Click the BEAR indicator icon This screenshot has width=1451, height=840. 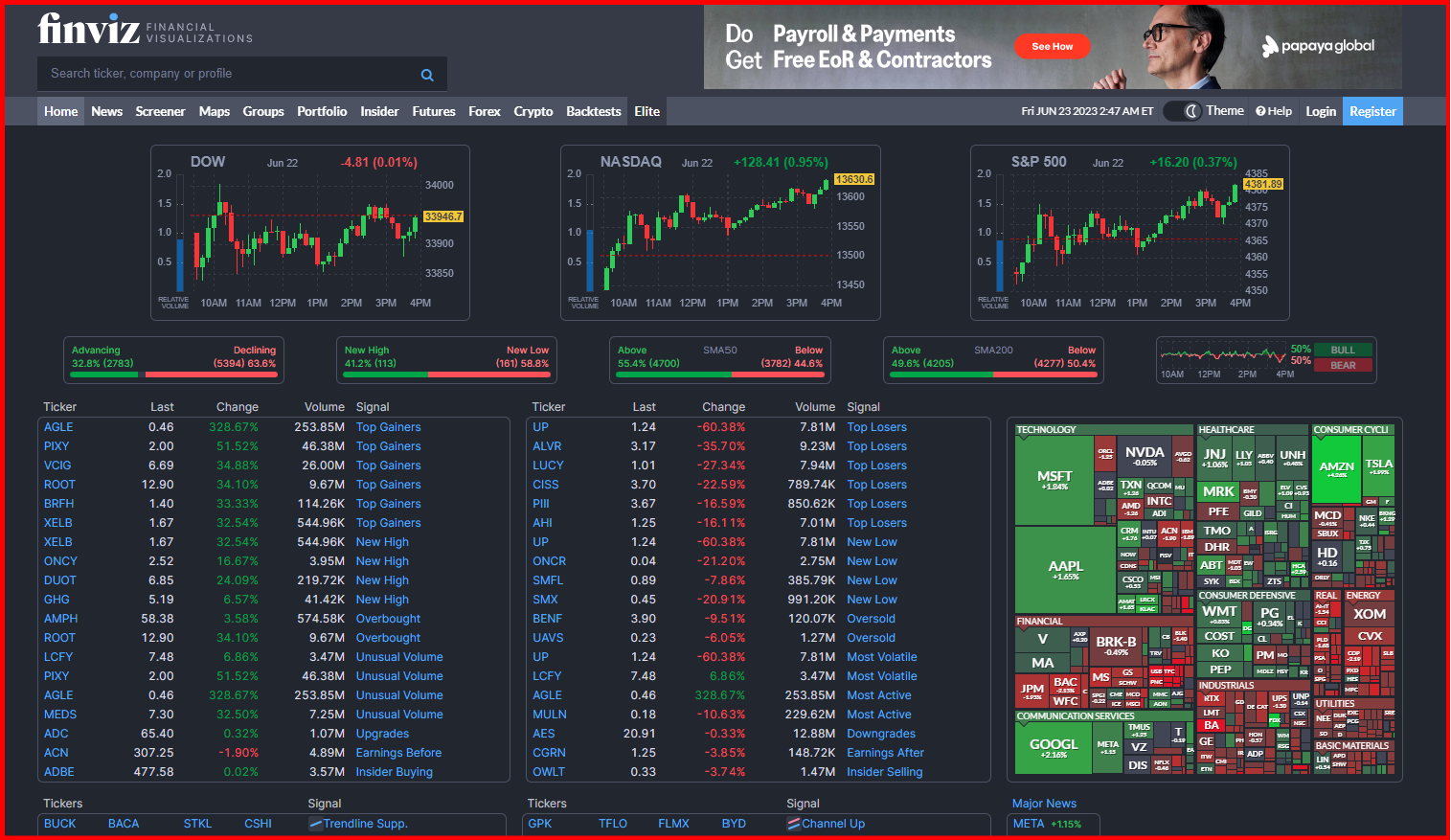coord(1343,364)
